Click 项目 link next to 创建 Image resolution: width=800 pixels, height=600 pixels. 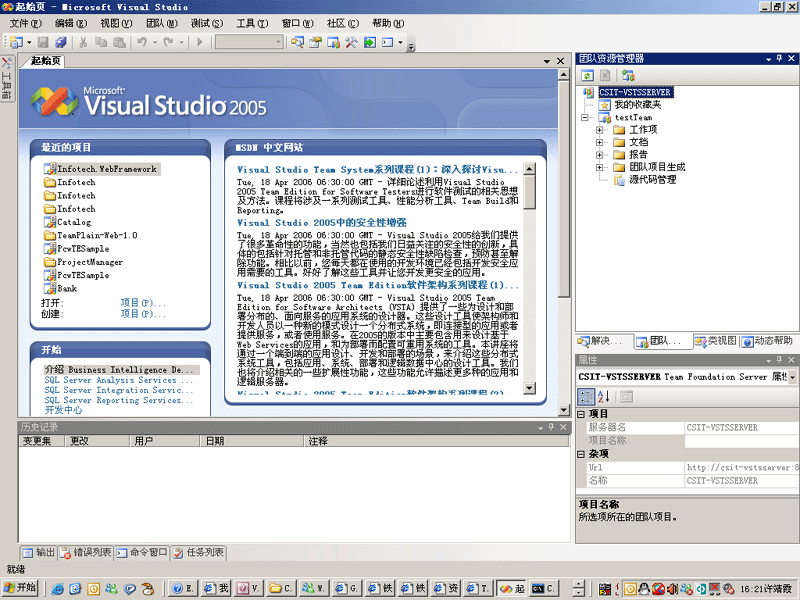tap(143, 314)
